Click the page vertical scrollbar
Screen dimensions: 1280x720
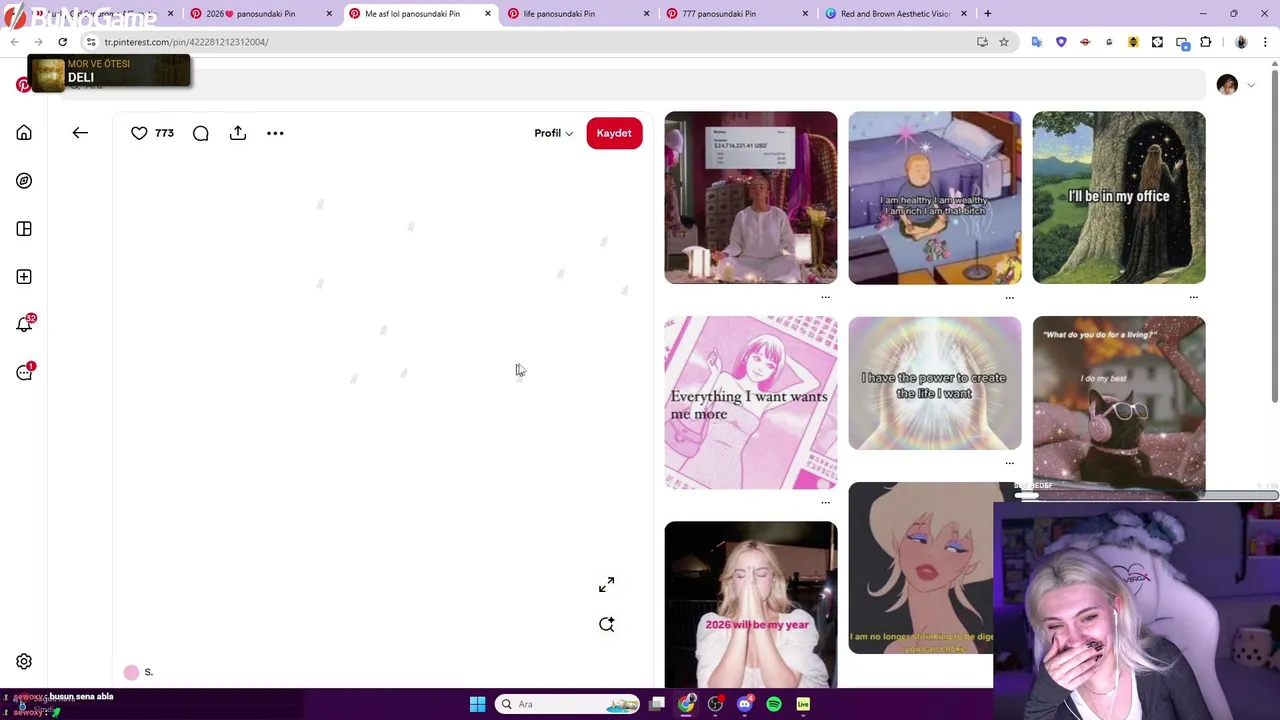point(1275,236)
